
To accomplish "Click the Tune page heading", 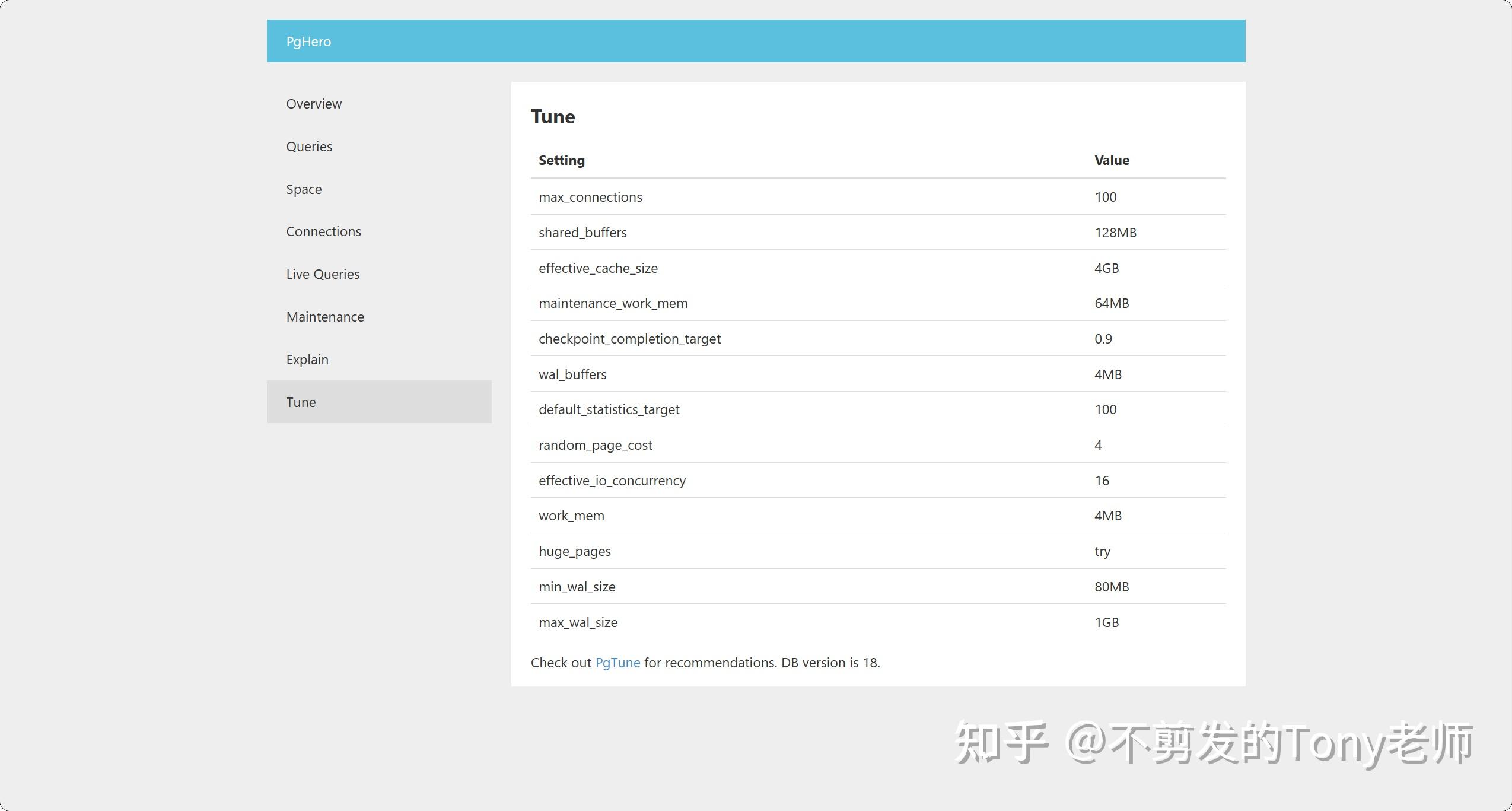I will tap(553, 117).
